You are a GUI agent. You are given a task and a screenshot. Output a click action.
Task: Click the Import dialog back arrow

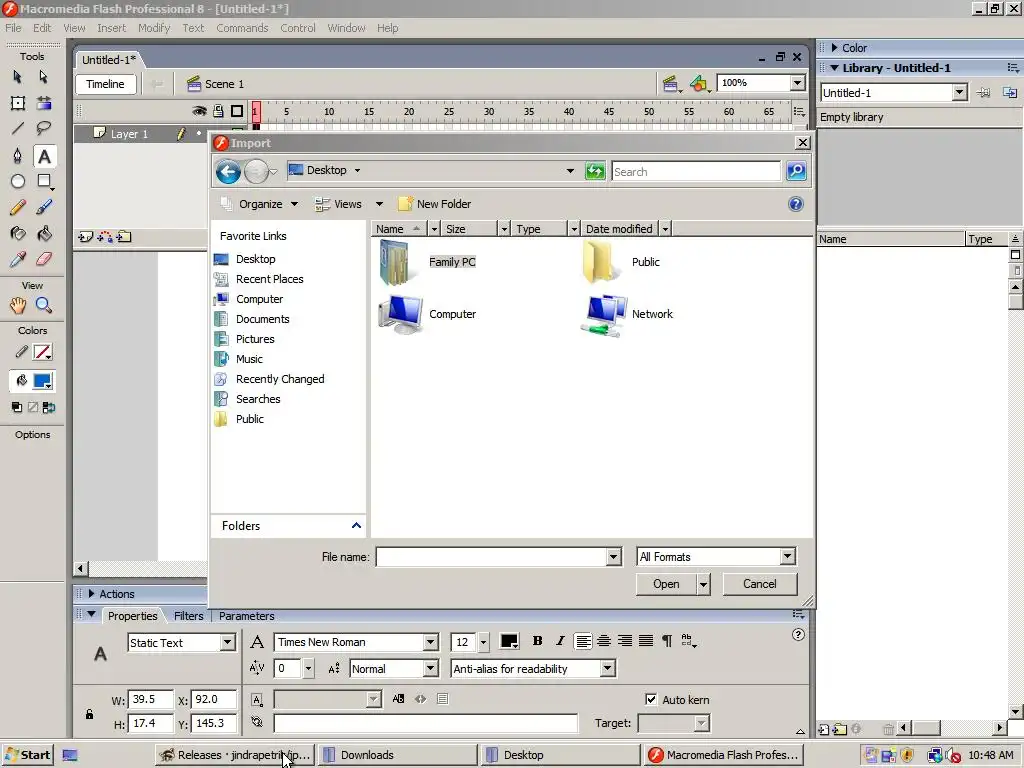coord(228,172)
